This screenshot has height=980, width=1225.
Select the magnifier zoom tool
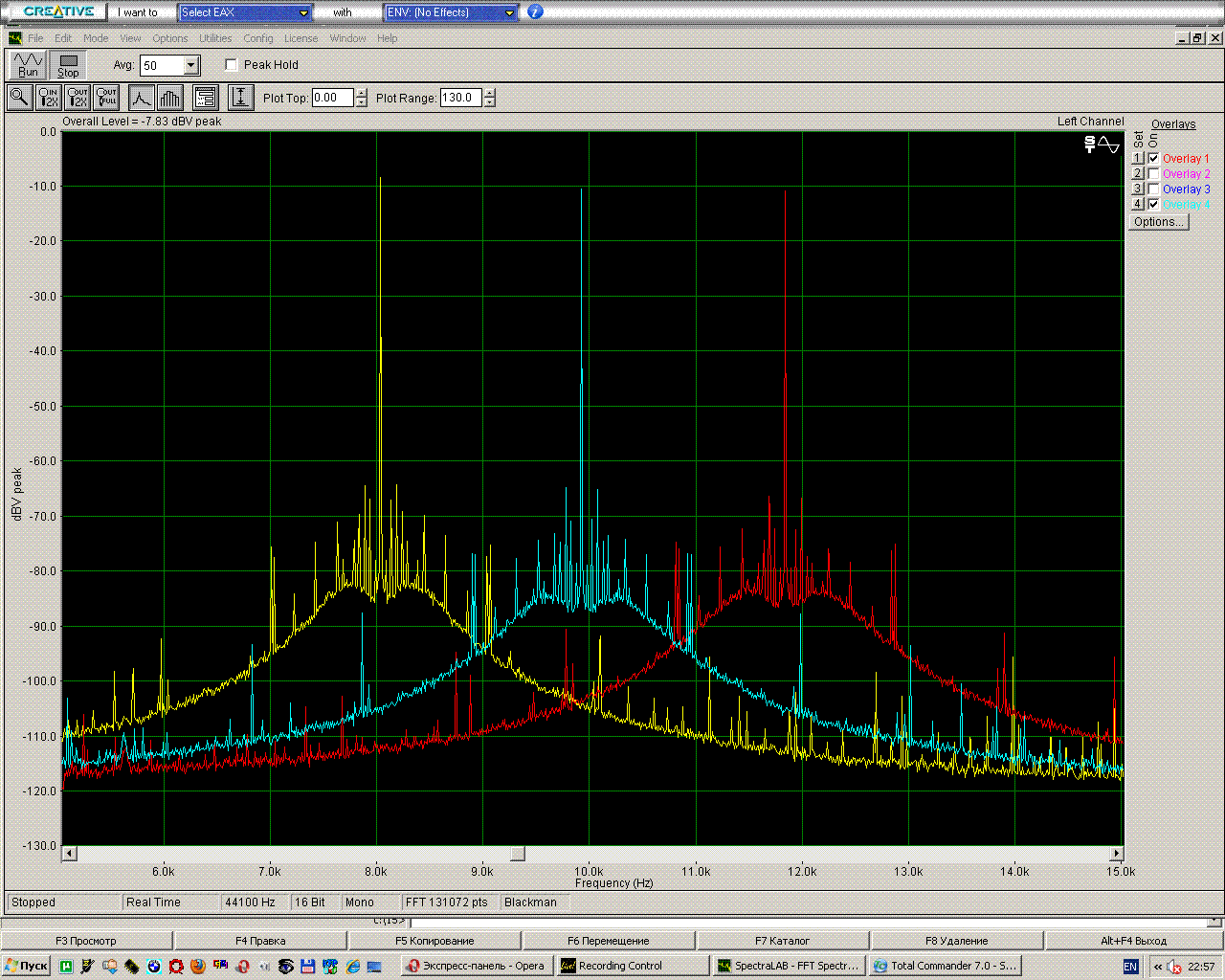(19, 98)
